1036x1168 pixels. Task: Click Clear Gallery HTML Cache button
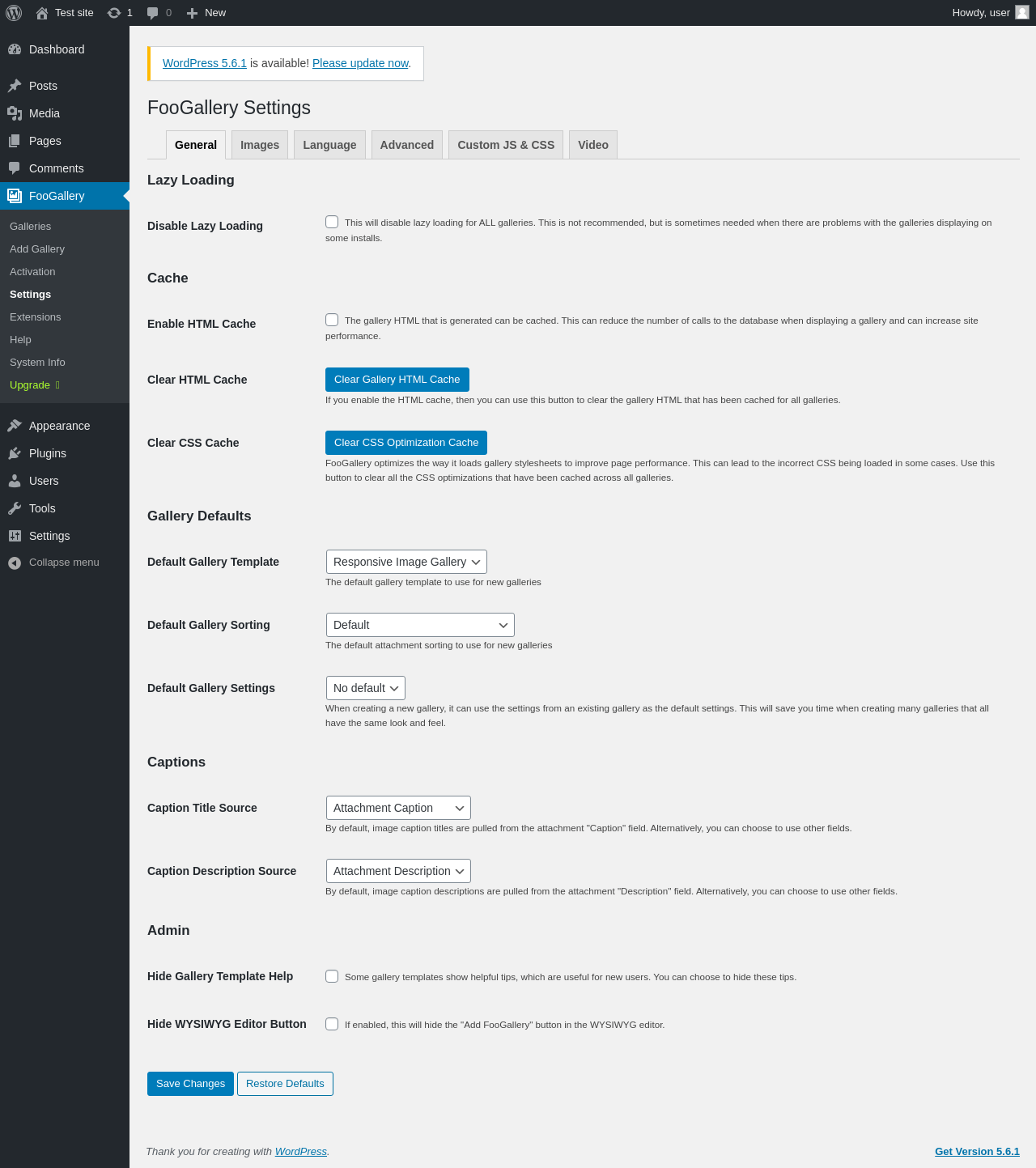(x=397, y=380)
